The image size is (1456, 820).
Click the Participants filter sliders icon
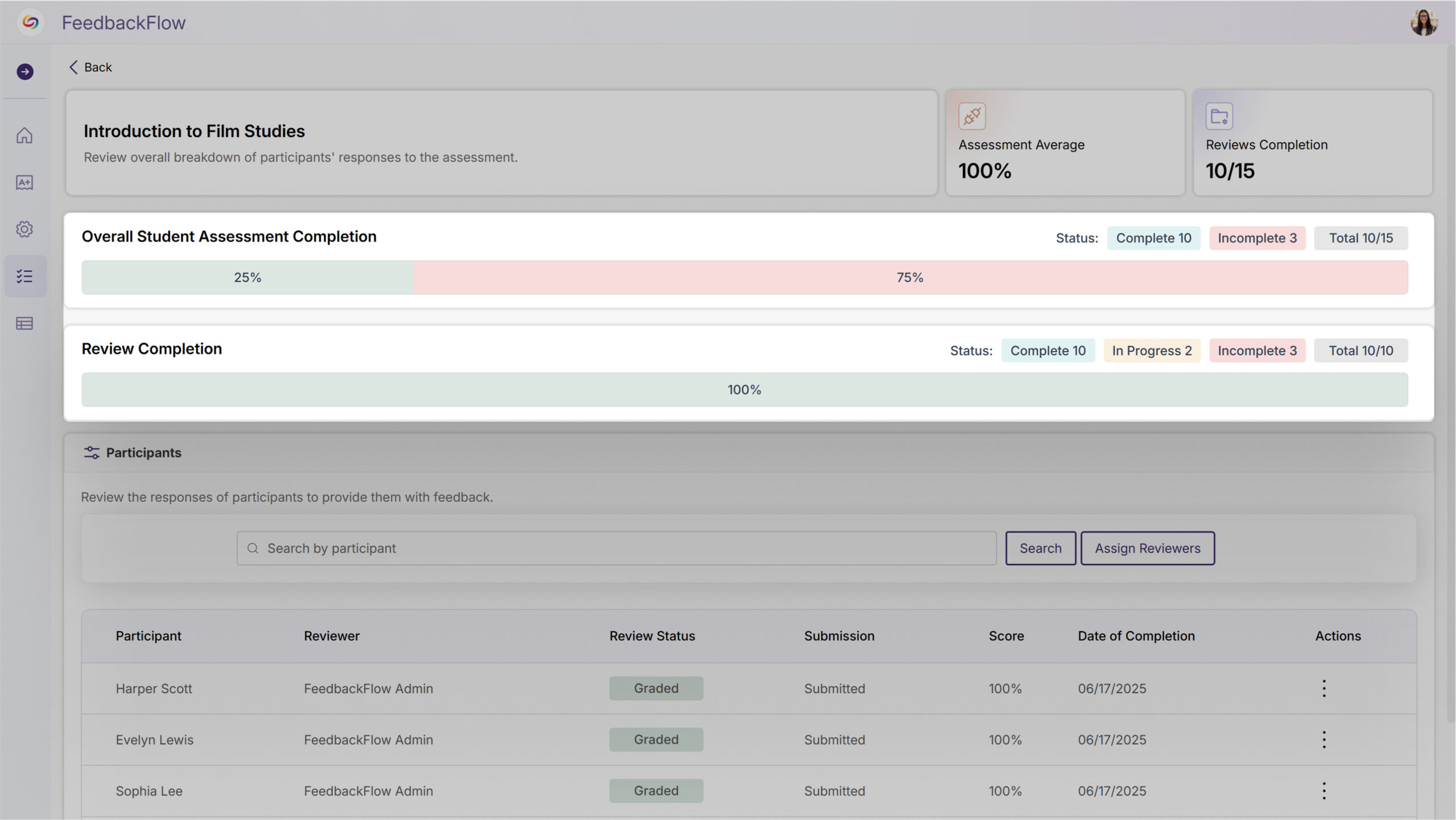tap(91, 453)
